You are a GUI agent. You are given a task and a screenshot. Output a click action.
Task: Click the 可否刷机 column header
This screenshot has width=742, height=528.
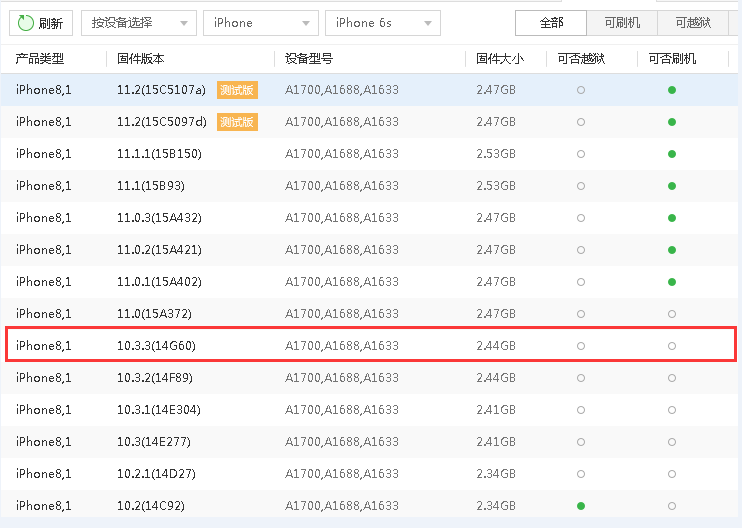[x=672, y=59]
